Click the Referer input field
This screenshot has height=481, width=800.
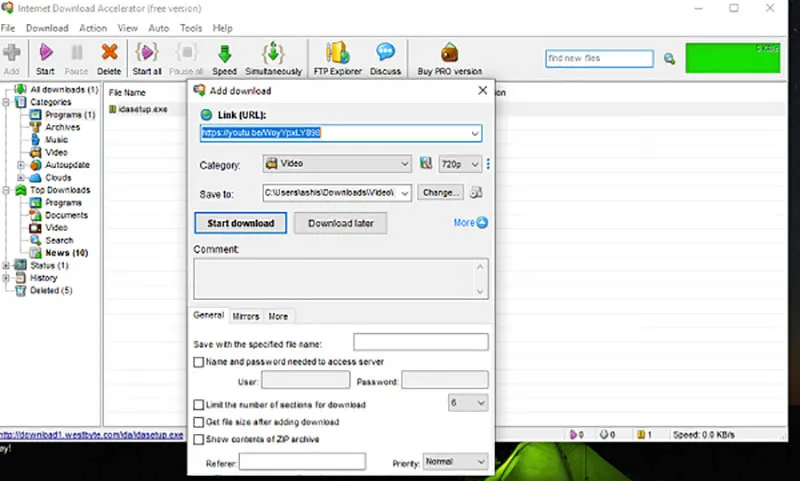pyautogui.click(x=302, y=462)
